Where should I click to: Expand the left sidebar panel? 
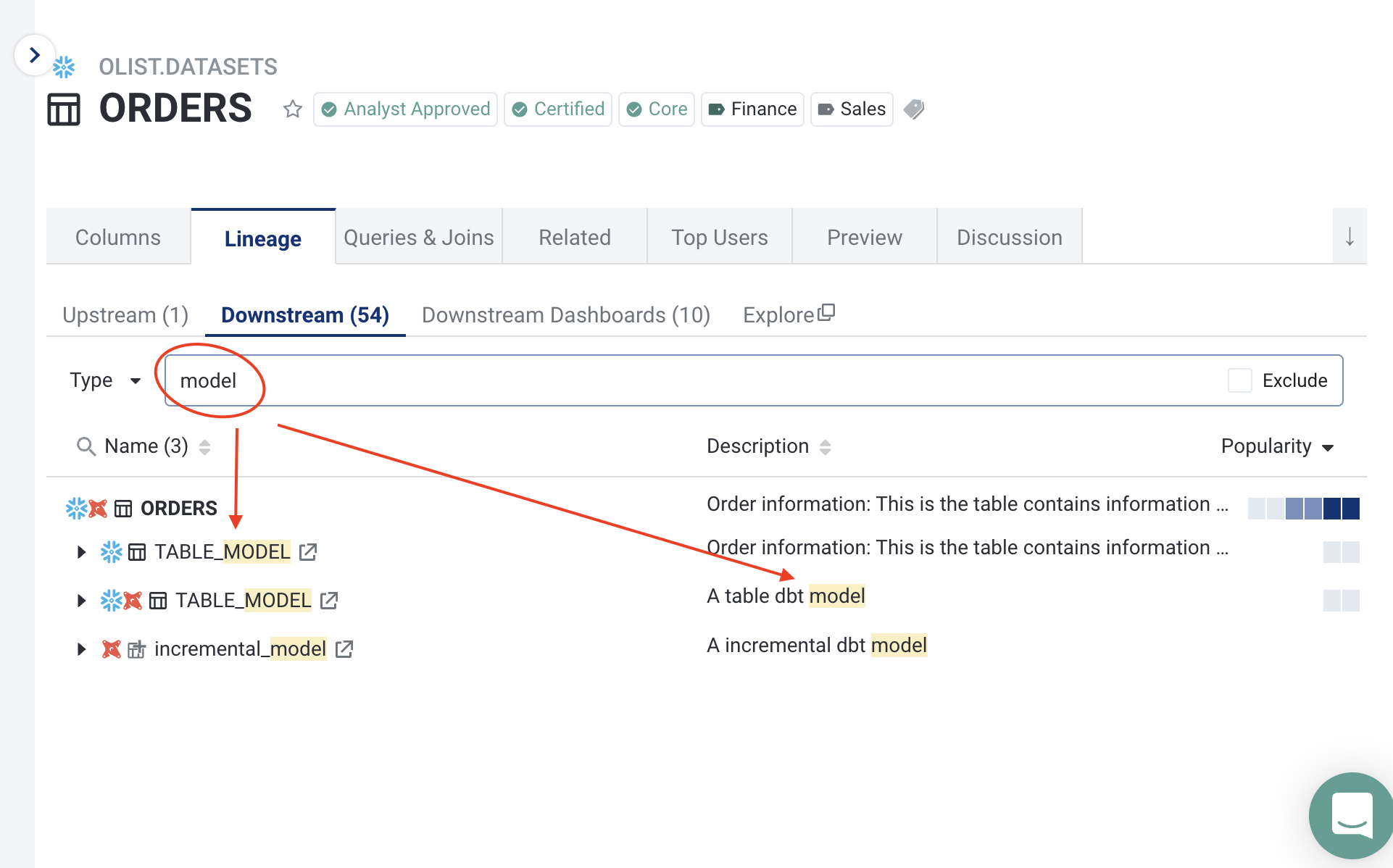click(x=34, y=55)
